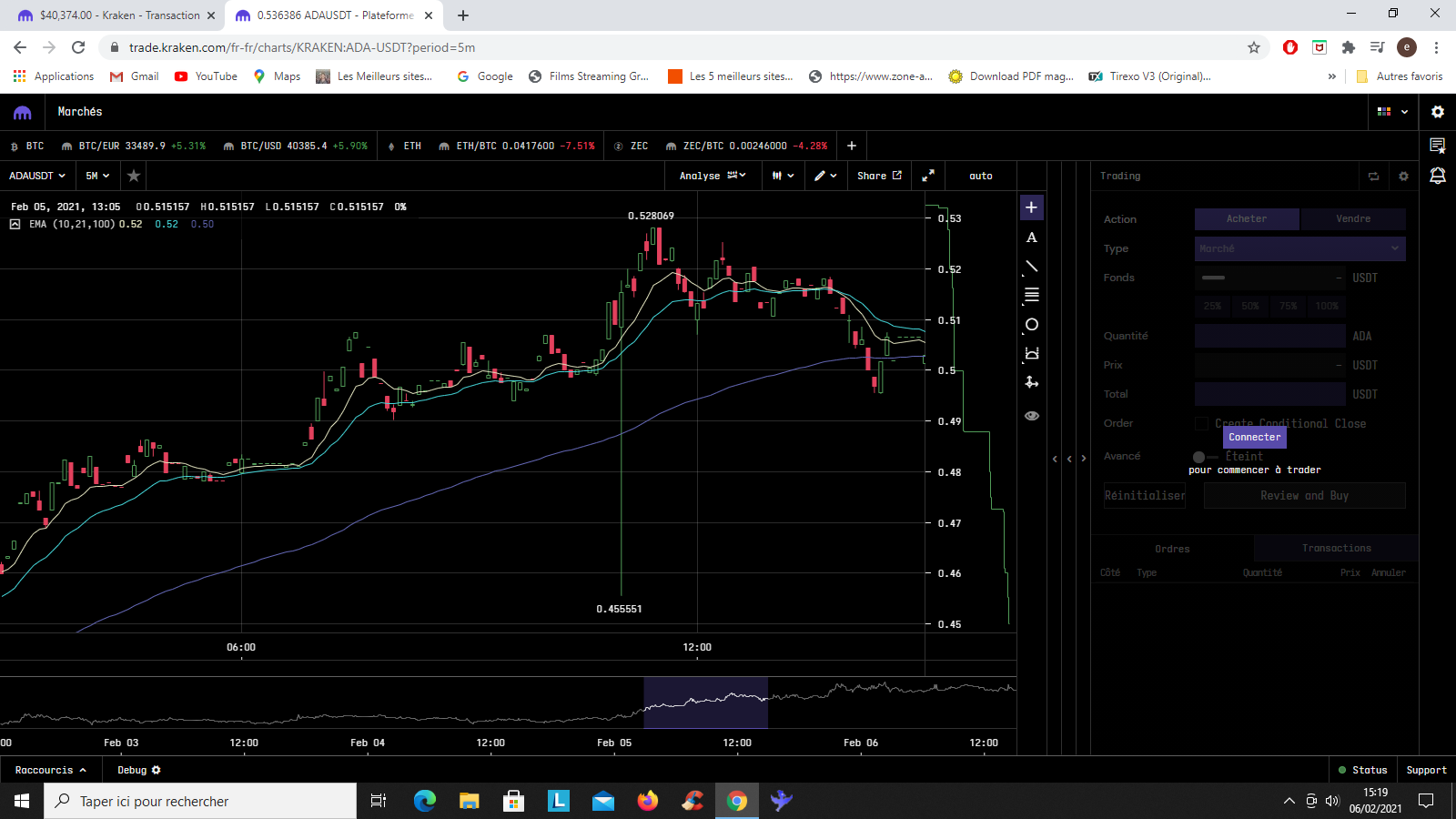
Task: Add ADAUSDT to favorites with star
Action: click(134, 176)
